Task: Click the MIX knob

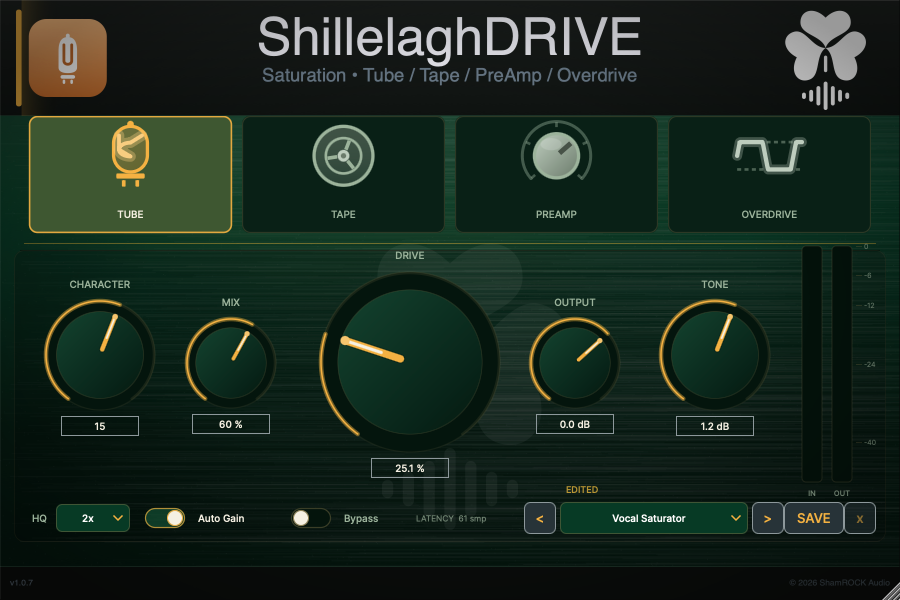Action: pos(231,363)
